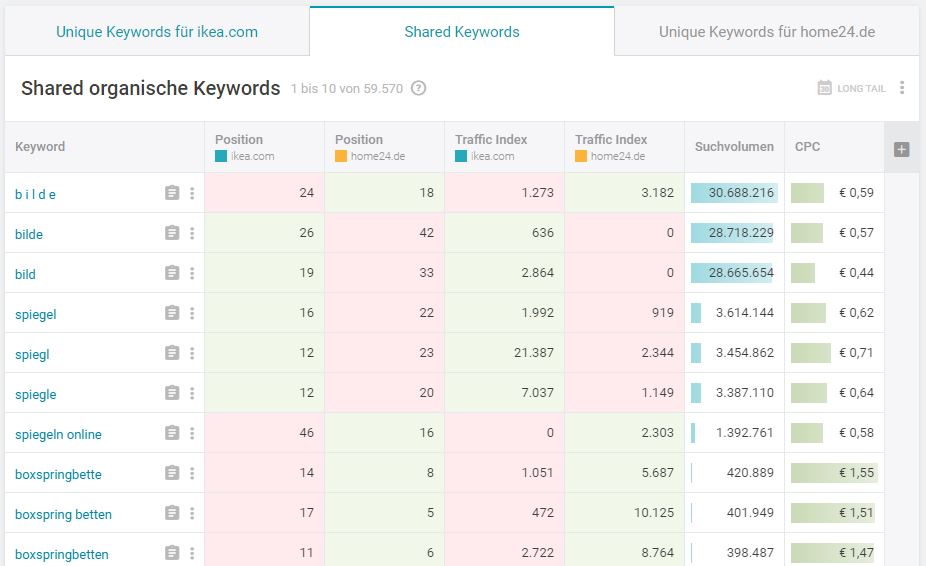Image resolution: width=926 pixels, height=566 pixels.
Task: Open three-dot menu for 'b i l d e' row
Action: (192, 193)
